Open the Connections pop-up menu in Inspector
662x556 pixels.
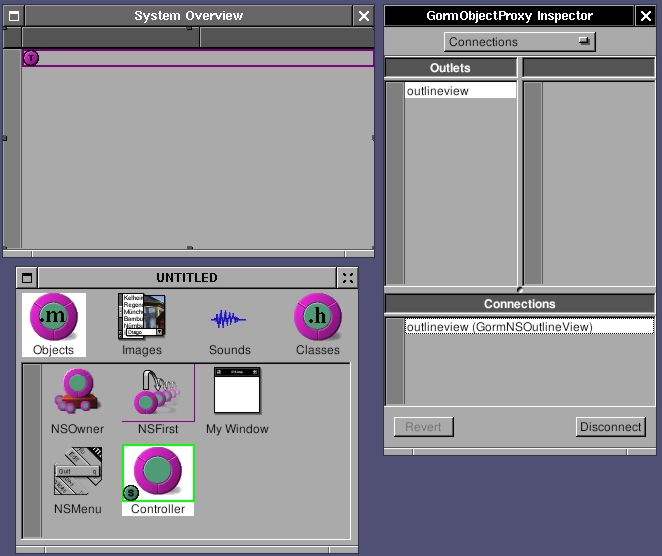point(519,42)
